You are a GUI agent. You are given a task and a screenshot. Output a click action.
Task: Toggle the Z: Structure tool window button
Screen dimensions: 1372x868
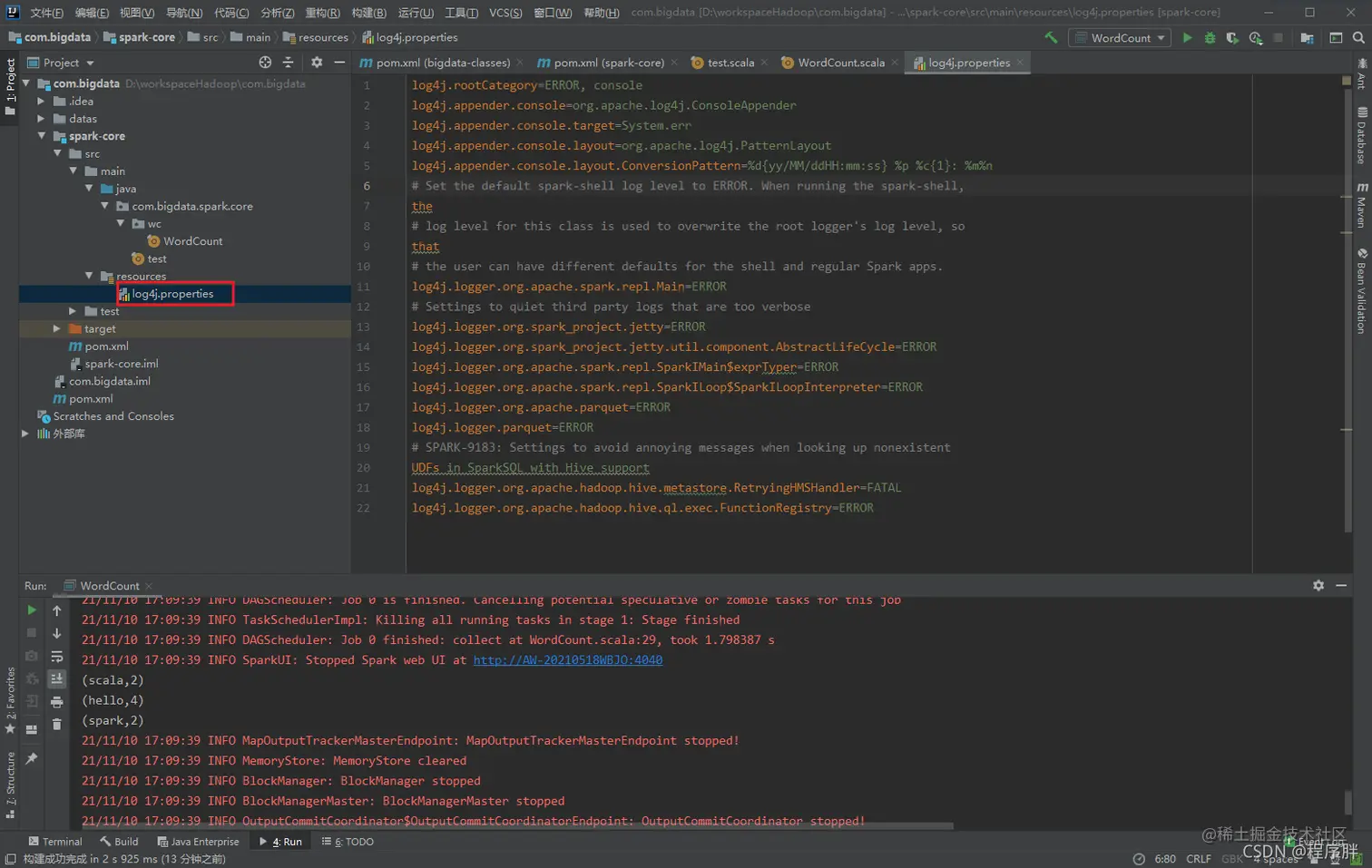(10, 785)
